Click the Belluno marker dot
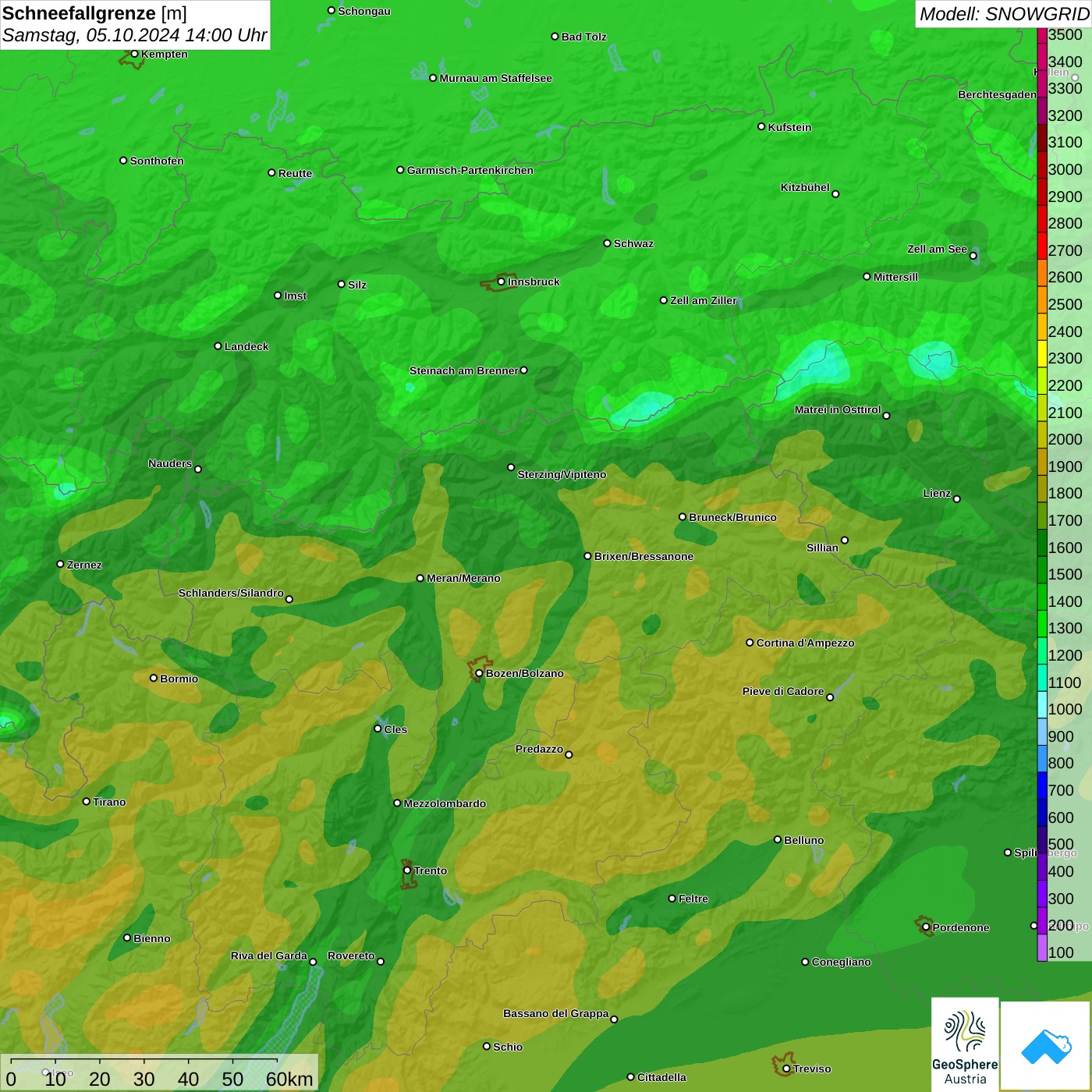The image size is (1092, 1092). [x=777, y=839]
